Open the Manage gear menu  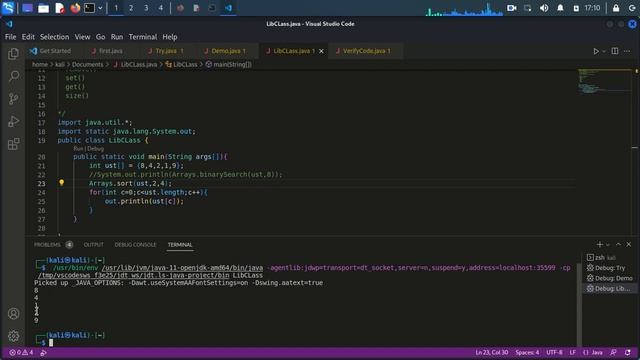pos(13,336)
